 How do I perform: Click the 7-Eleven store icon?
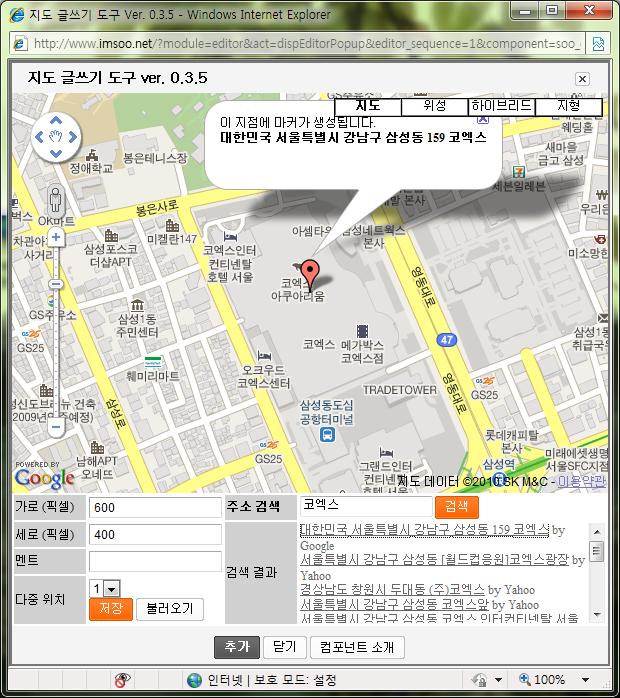pos(519,171)
